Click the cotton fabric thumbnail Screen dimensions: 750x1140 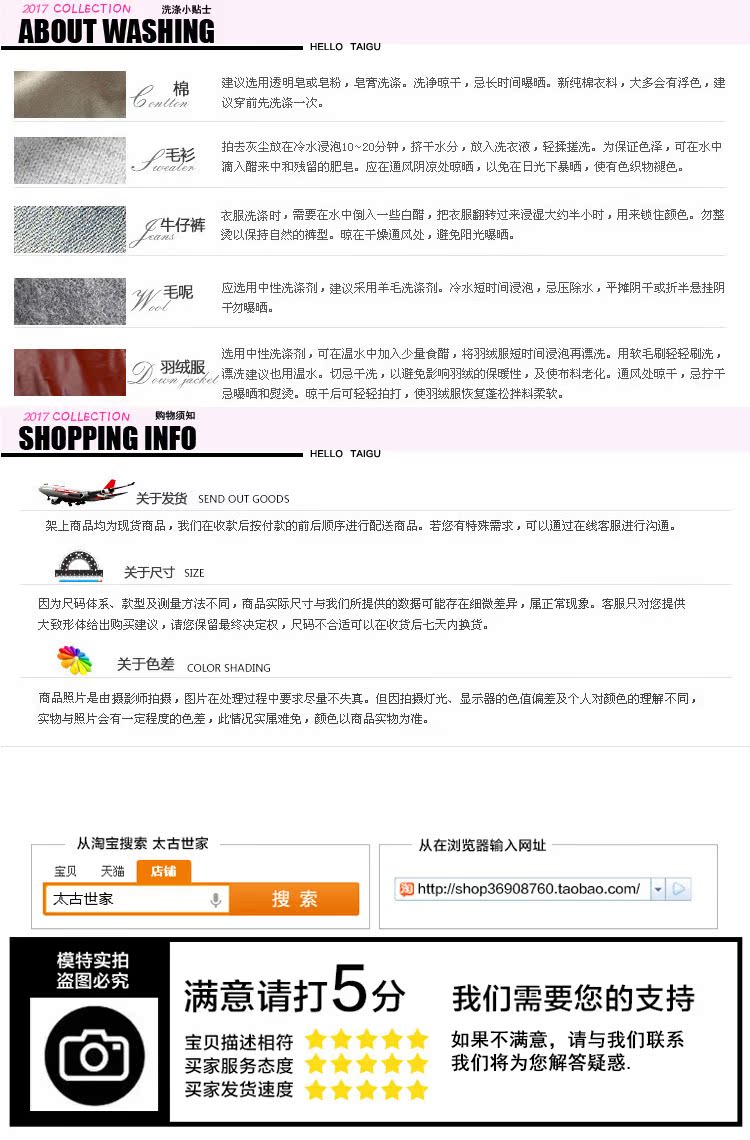click(x=70, y=94)
